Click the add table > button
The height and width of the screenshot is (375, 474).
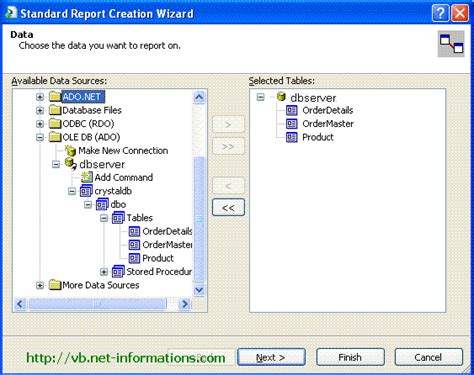[228, 124]
